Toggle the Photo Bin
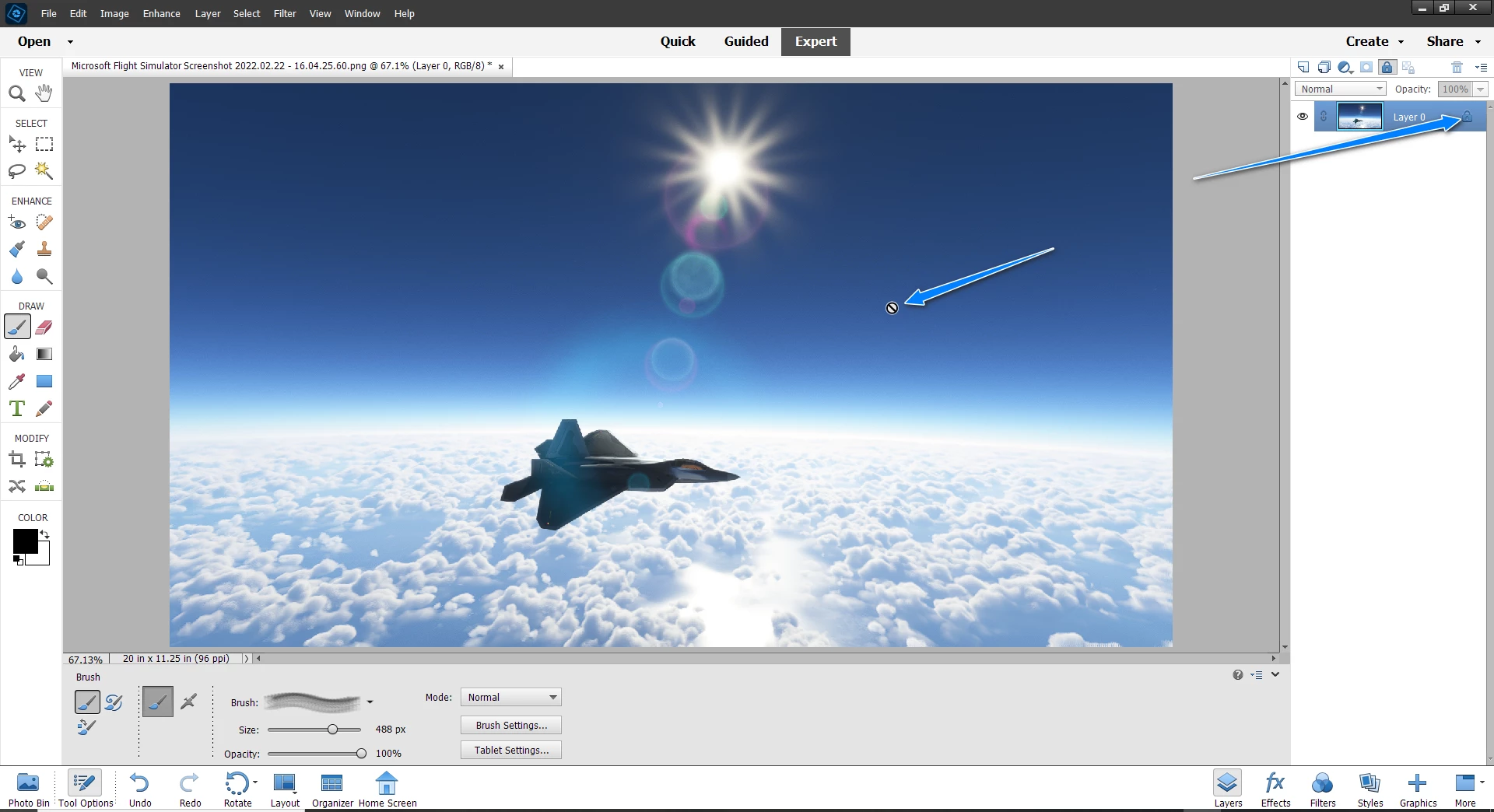 [x=29, y=789]
